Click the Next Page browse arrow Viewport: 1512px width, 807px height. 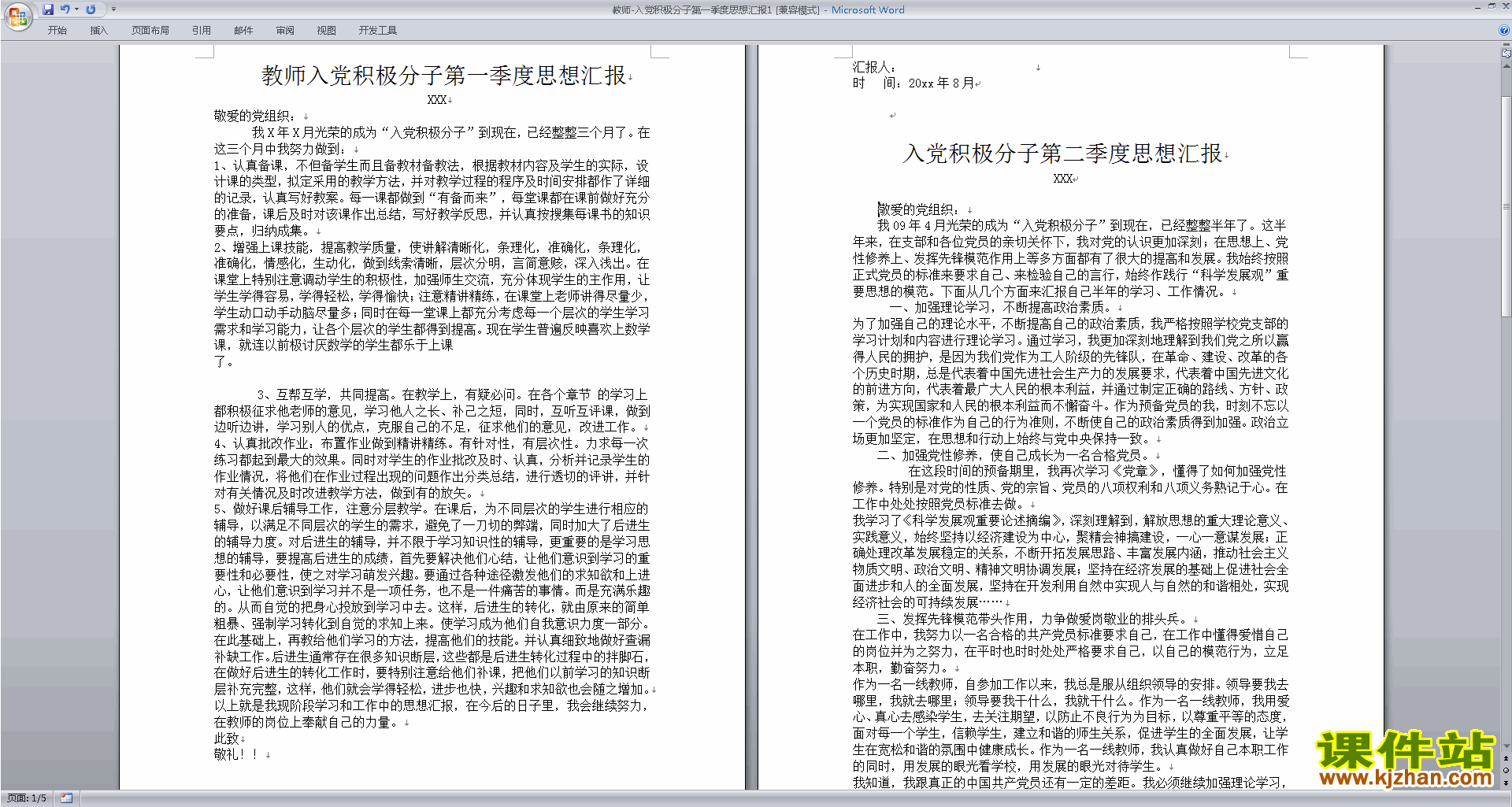point(1506,783)
